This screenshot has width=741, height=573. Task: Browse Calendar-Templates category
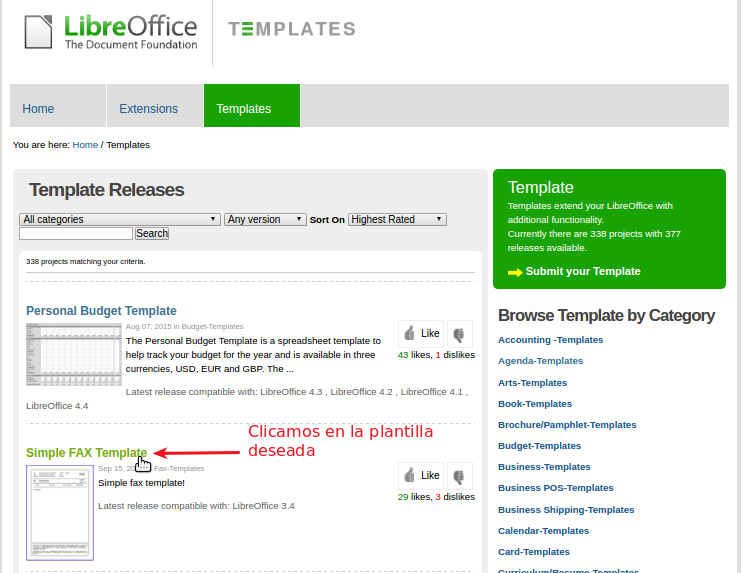coord(543,531)
